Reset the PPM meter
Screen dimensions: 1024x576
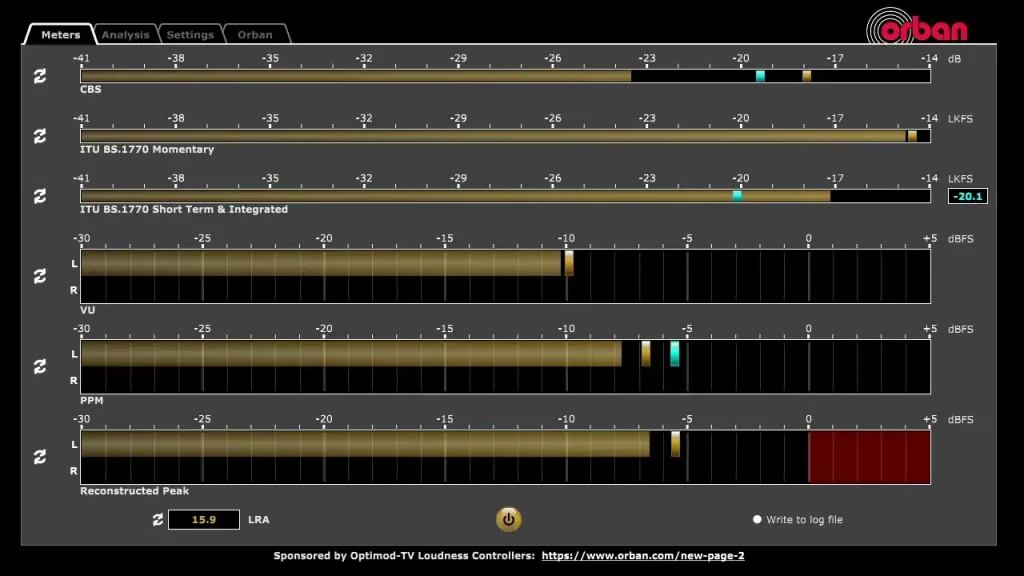pyautogui.click(x=40, y=364)
